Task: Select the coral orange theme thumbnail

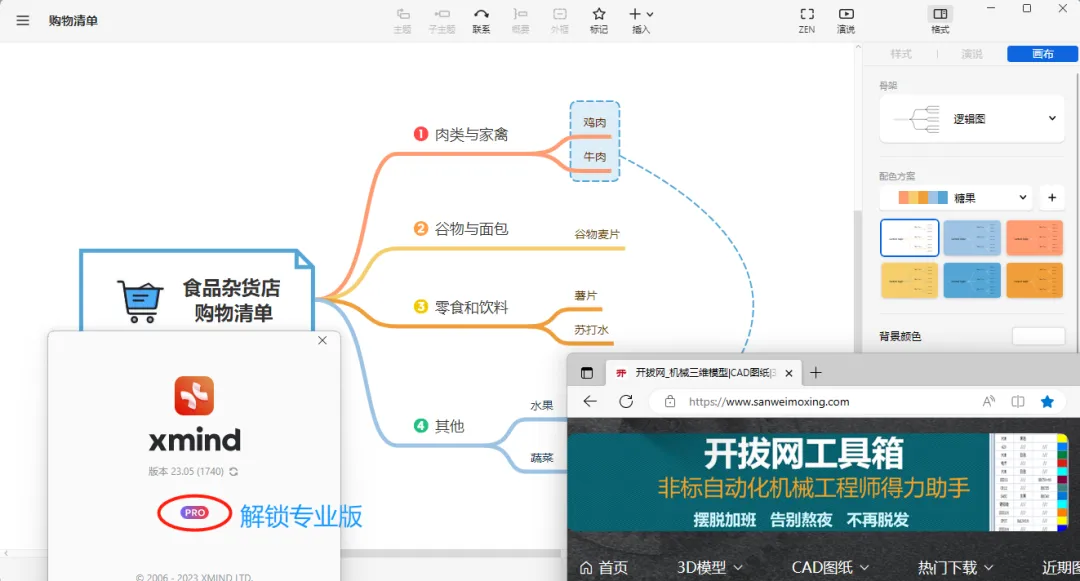Action: tap(1035, 238)
